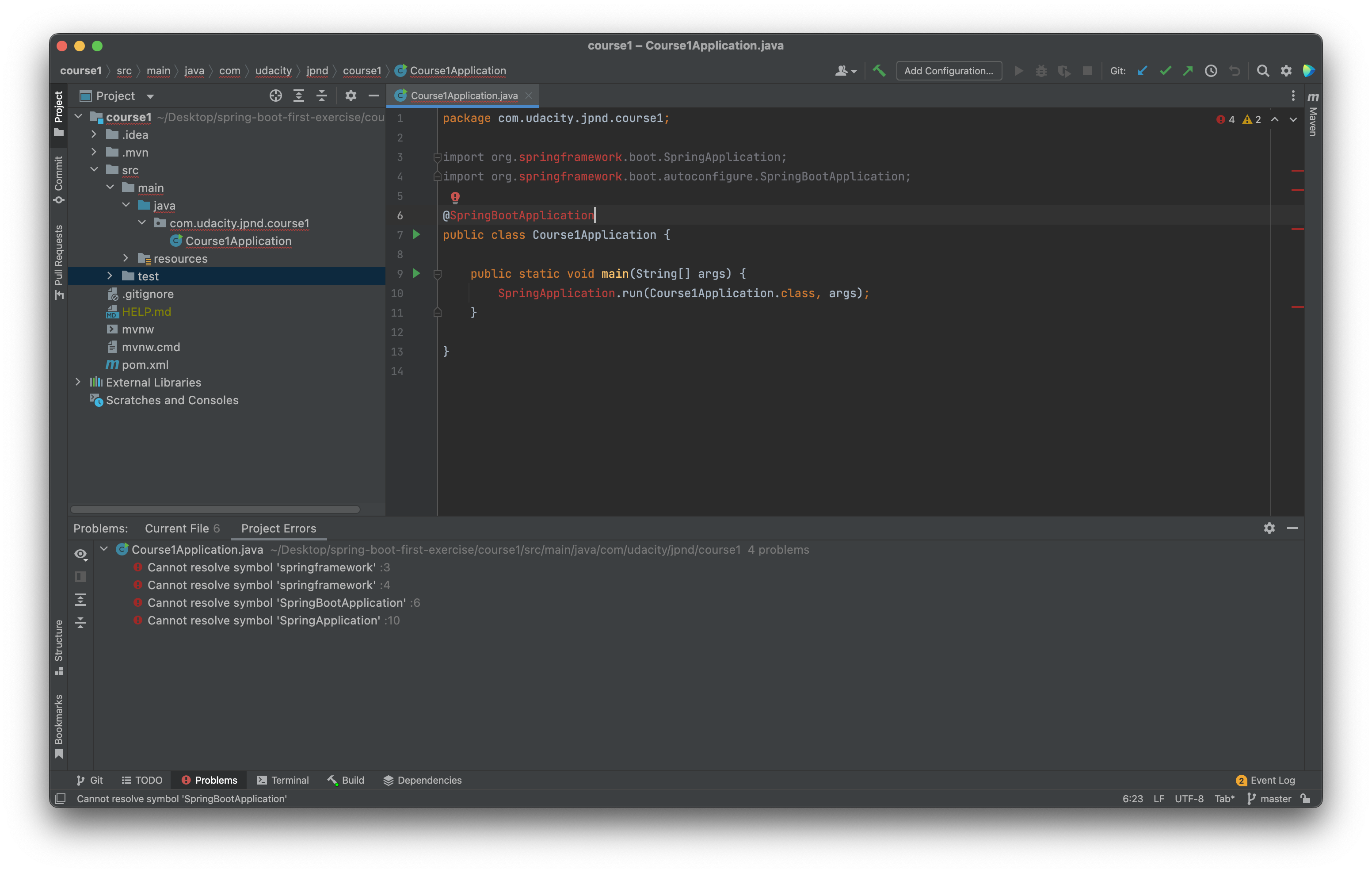The image size is (1372, 873).
Task: Open Search Everywhere magnifier icon
Action: 1263,71
